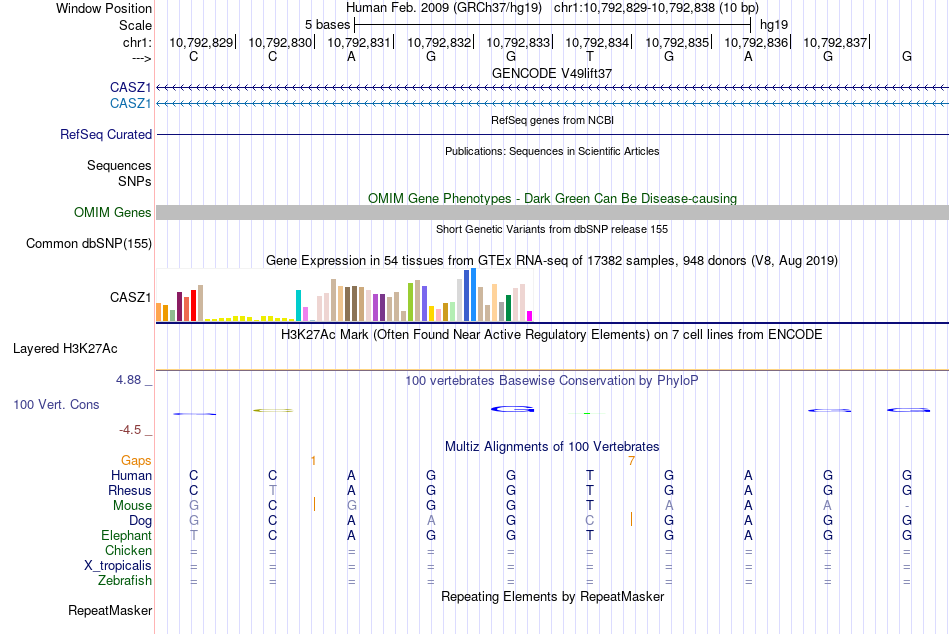
Task: Select the Human species row label
Action: [x=131, y=475]
